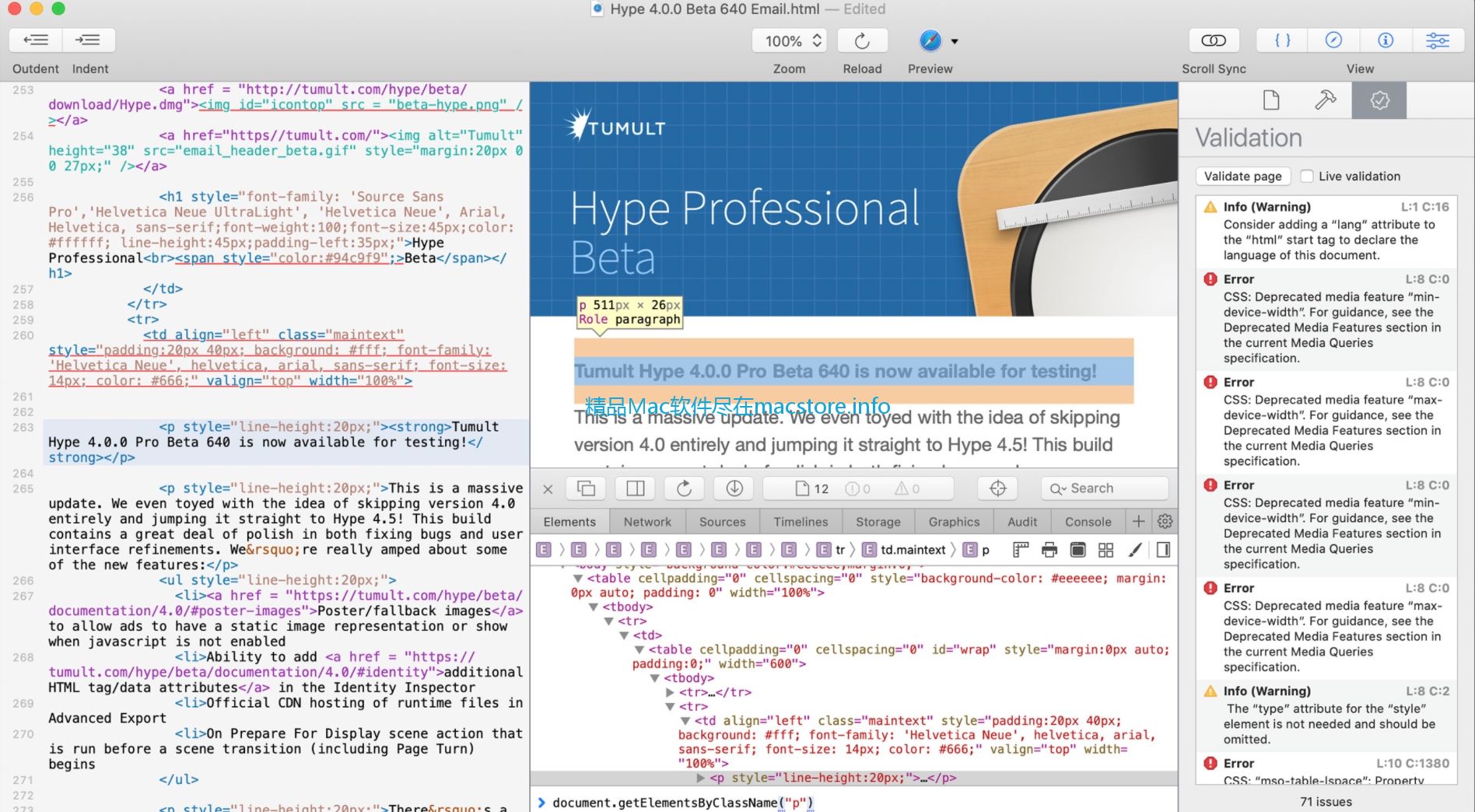Viewport: 1475px width, 812px height.
Task: Click the download web archive icon
Action: (x=734, y=488)
